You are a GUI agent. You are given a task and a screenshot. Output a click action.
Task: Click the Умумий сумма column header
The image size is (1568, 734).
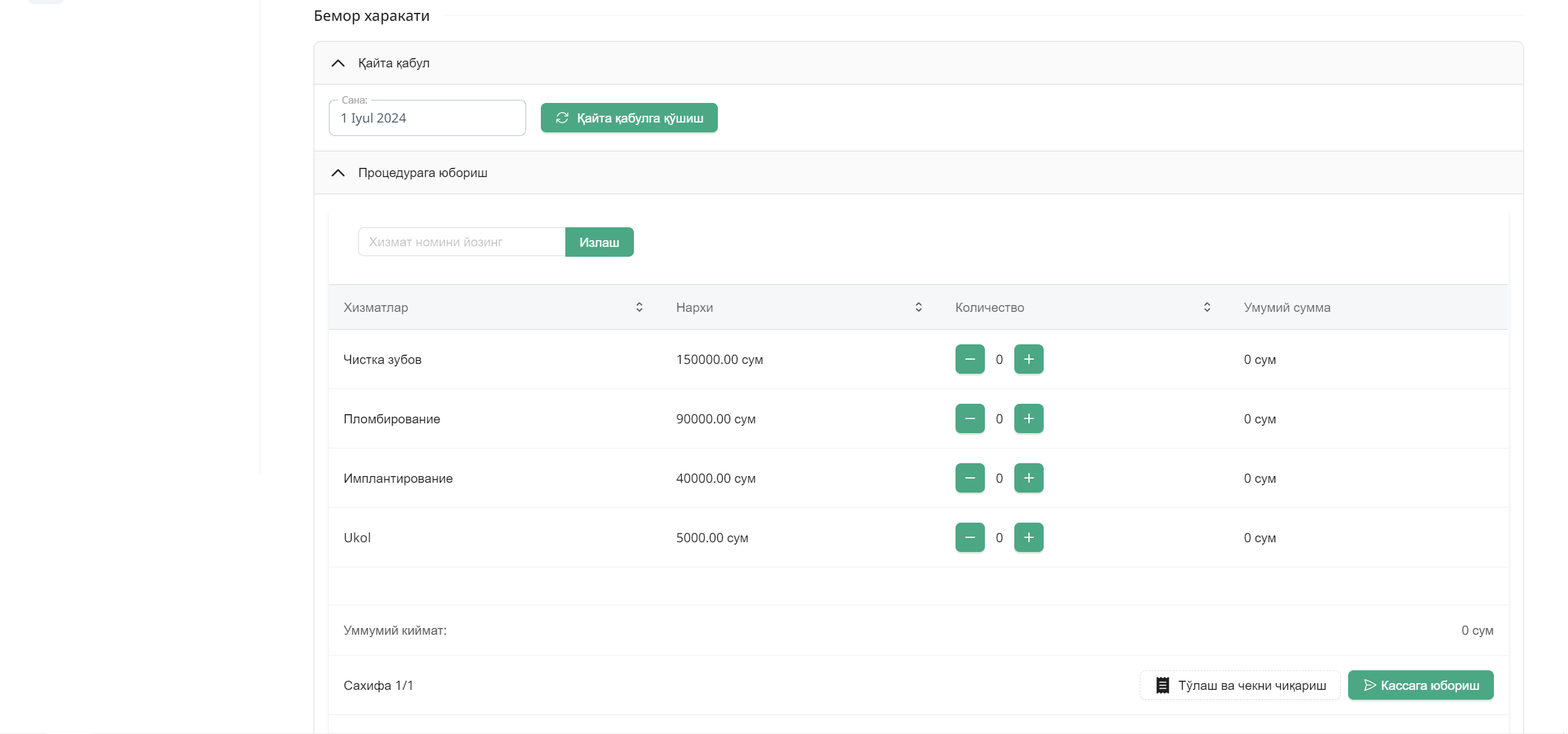1287,308
